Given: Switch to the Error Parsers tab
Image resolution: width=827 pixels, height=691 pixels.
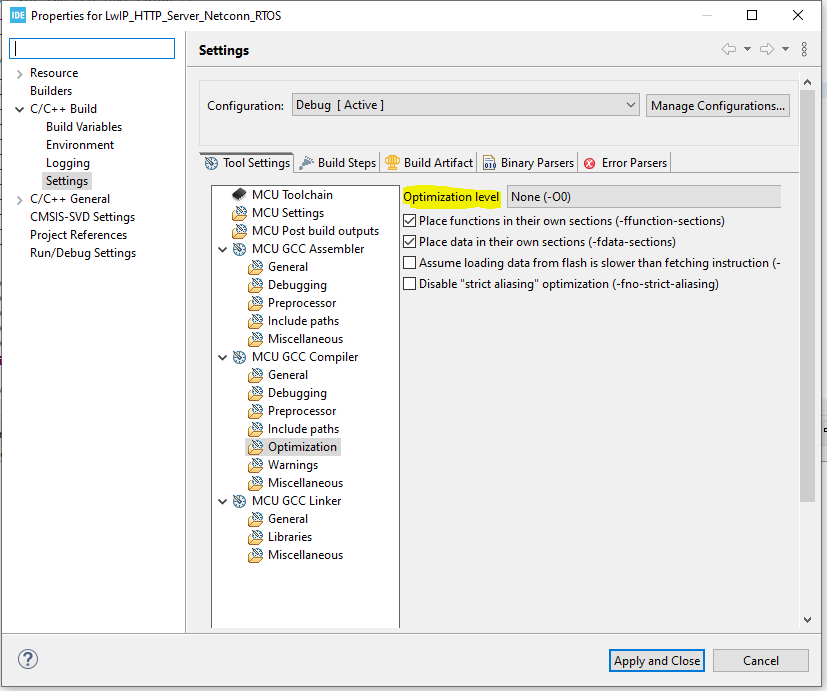Looking at the screenshot, I should pyautogui.click(x=626, y=163).
